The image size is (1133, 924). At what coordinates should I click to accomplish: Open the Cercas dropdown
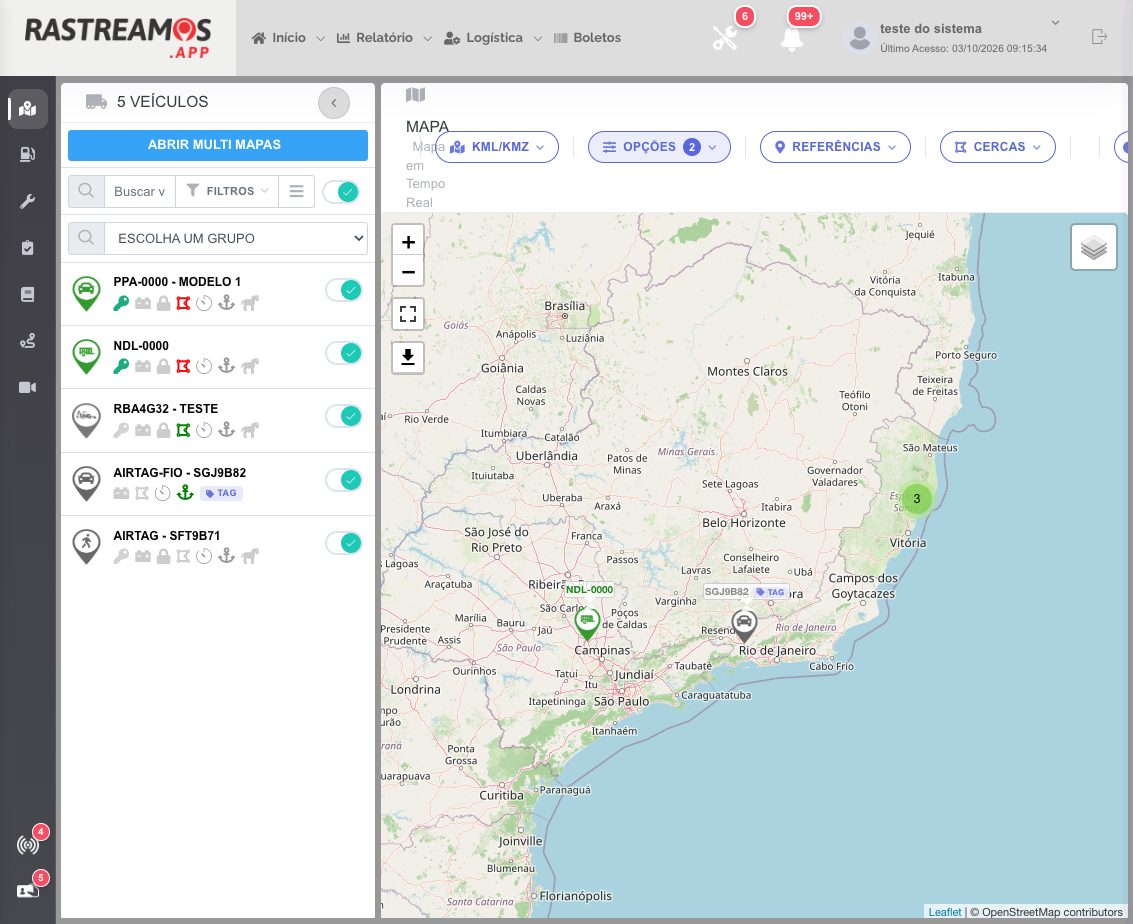997,147
